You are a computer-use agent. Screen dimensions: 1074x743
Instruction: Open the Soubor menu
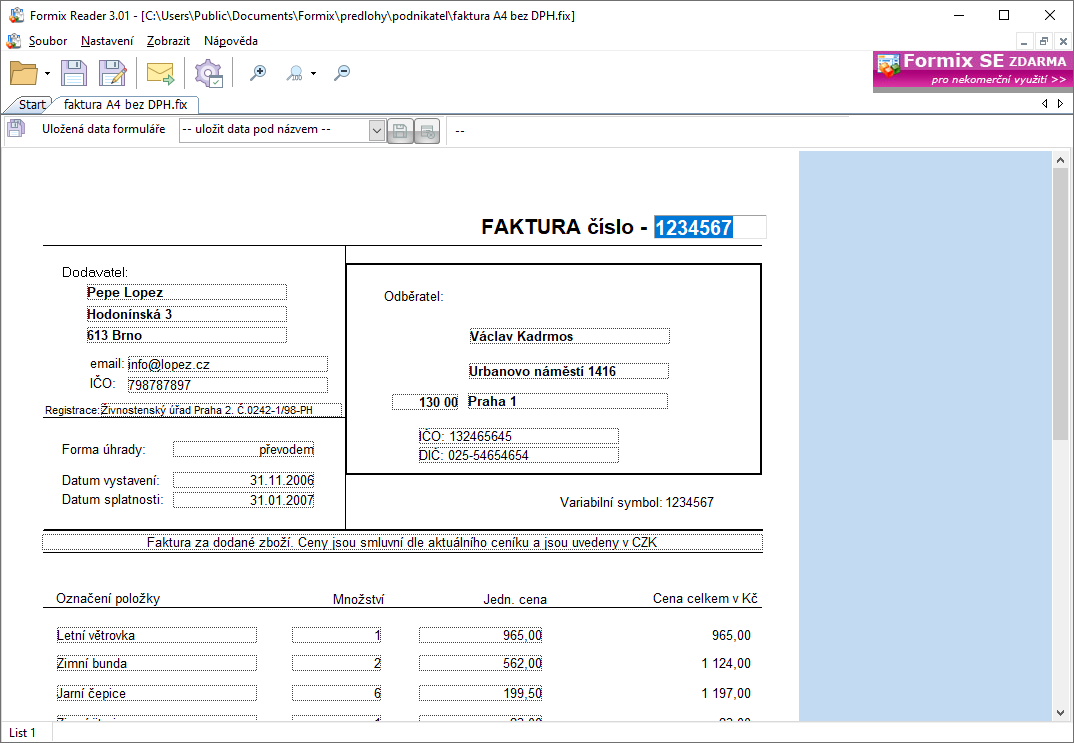tap(48, 41)
